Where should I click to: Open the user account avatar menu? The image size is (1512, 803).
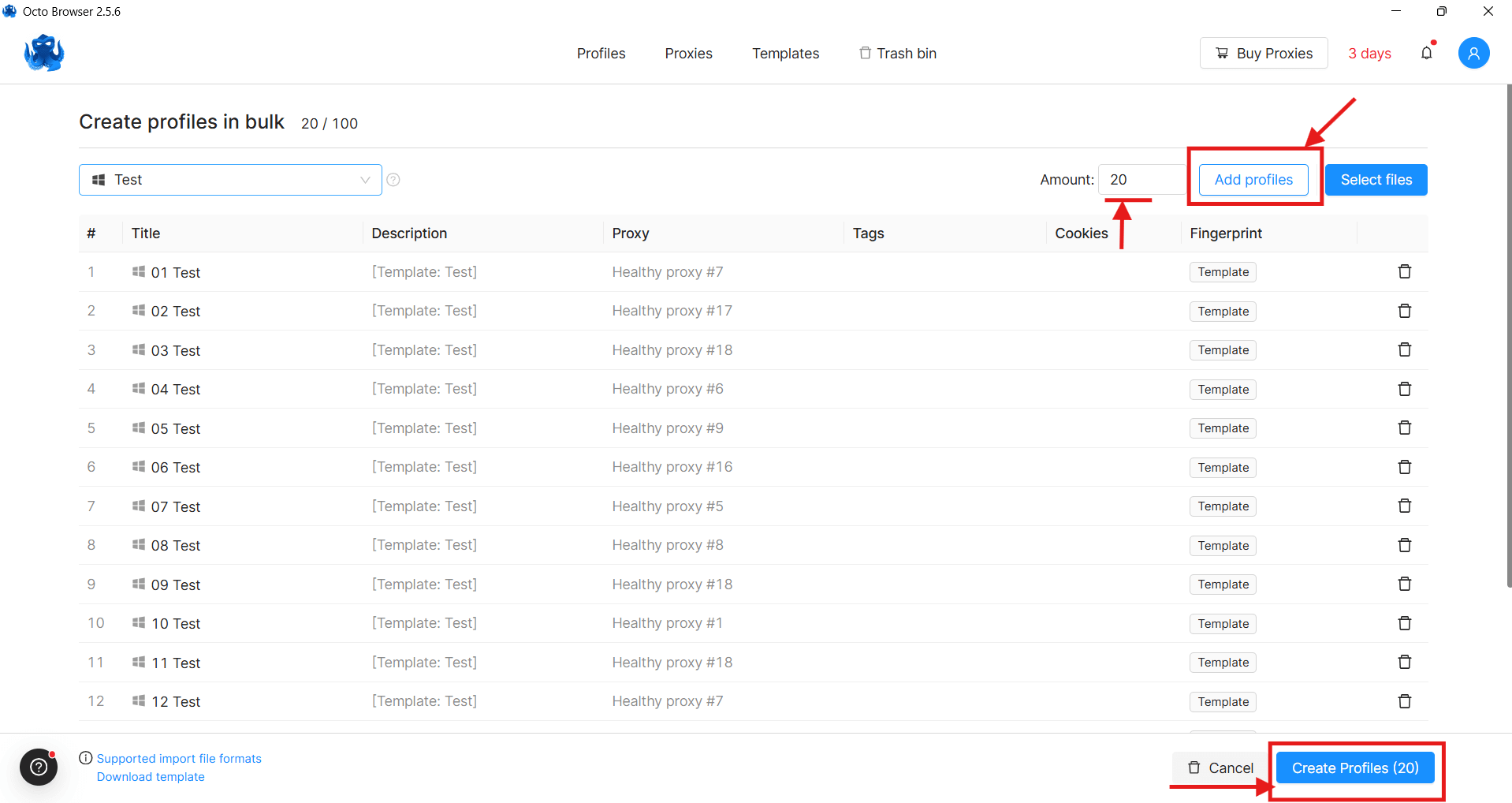click(1473, 53)
